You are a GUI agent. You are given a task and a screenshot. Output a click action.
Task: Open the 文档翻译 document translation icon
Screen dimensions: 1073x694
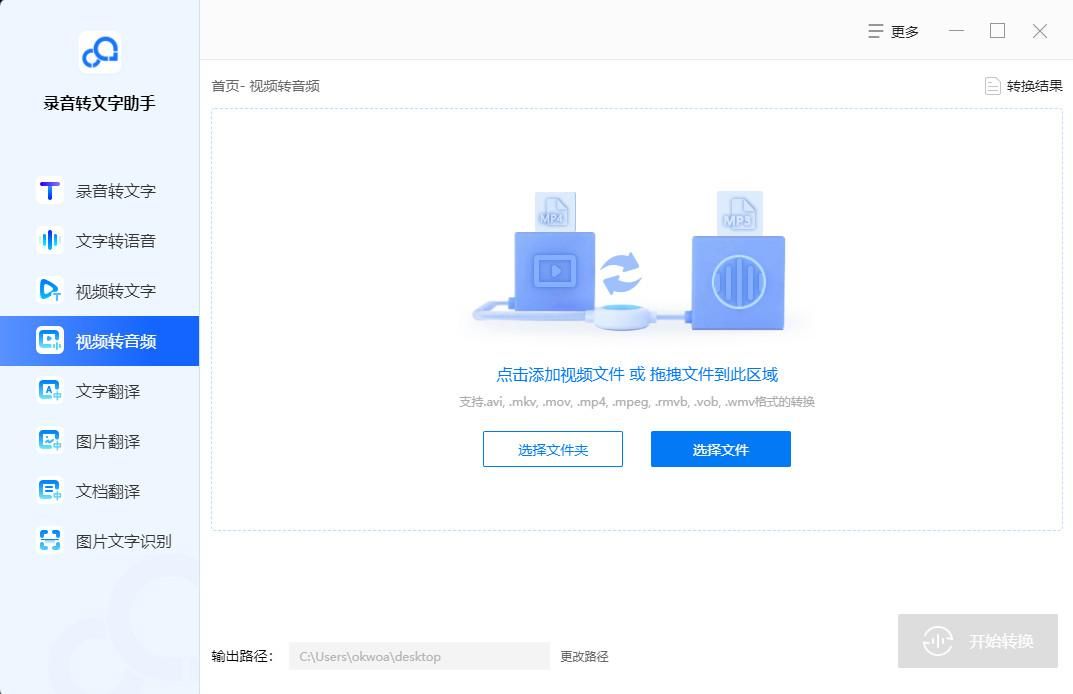coord(50,491)
